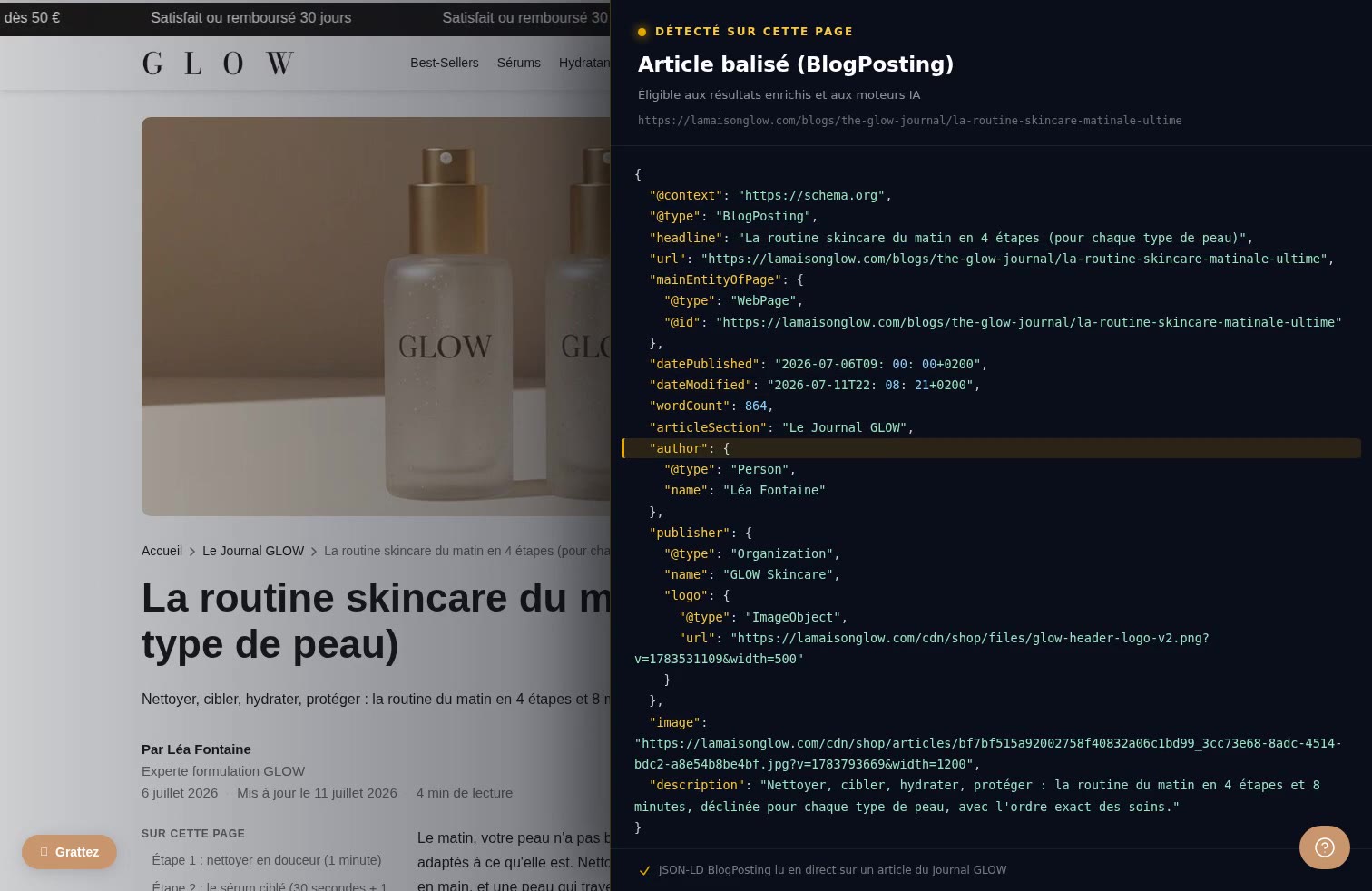This screenshot has width=1372, height=891.
Task: Click the highlighted "author" line in JSON
Action: [991, 448]
